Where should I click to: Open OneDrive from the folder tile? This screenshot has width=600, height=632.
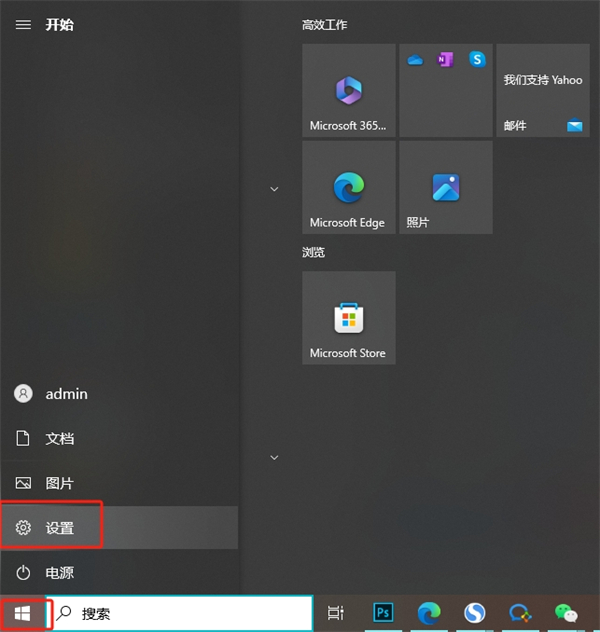(415, 60)
